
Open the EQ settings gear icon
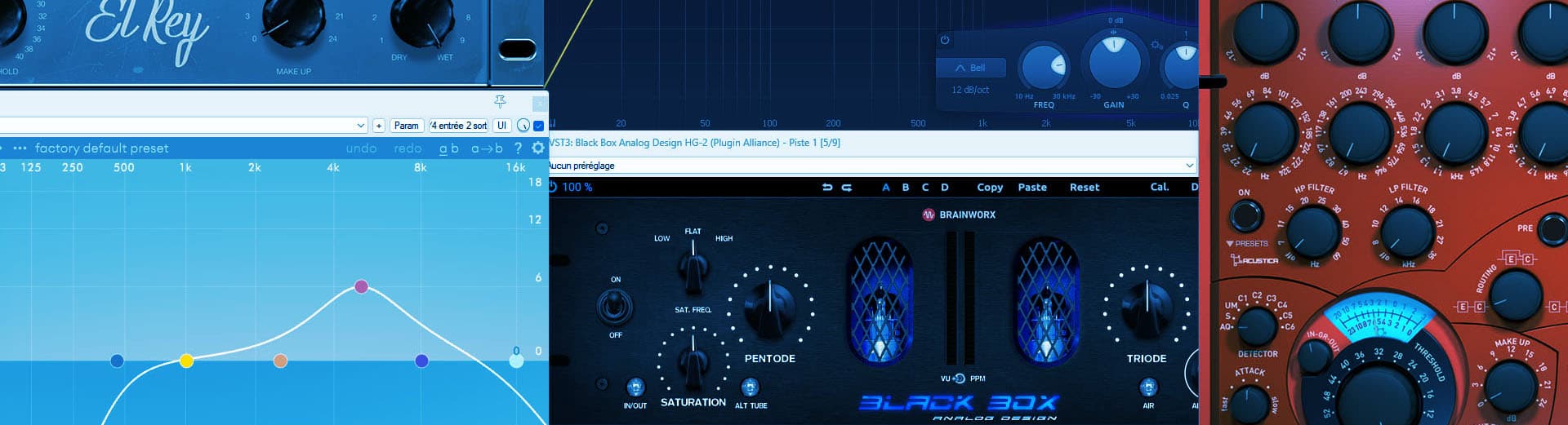click(x=537, y=148)
